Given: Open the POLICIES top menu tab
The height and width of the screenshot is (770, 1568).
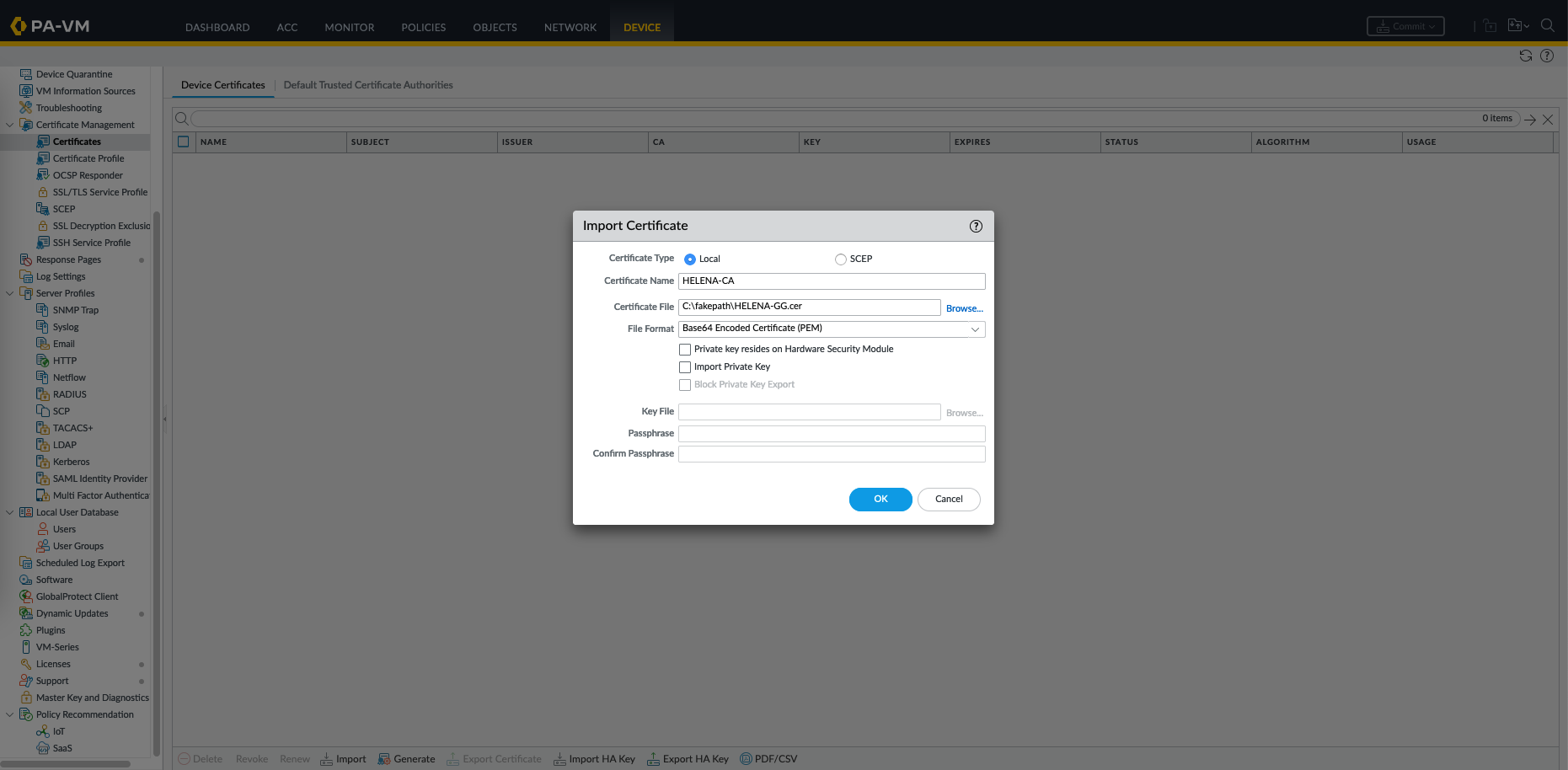Looking at the screenshot, I should (423, 27).
